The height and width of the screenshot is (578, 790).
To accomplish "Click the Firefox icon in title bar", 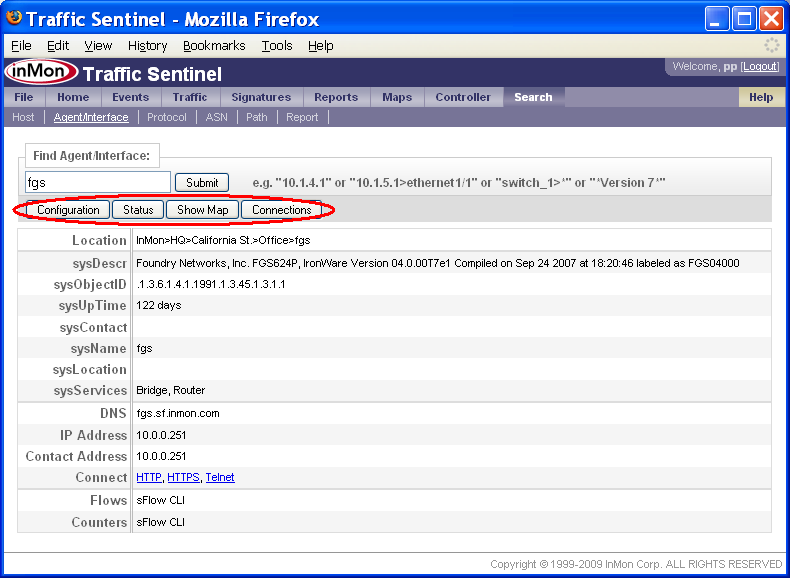I will click(x=14, y=18).
